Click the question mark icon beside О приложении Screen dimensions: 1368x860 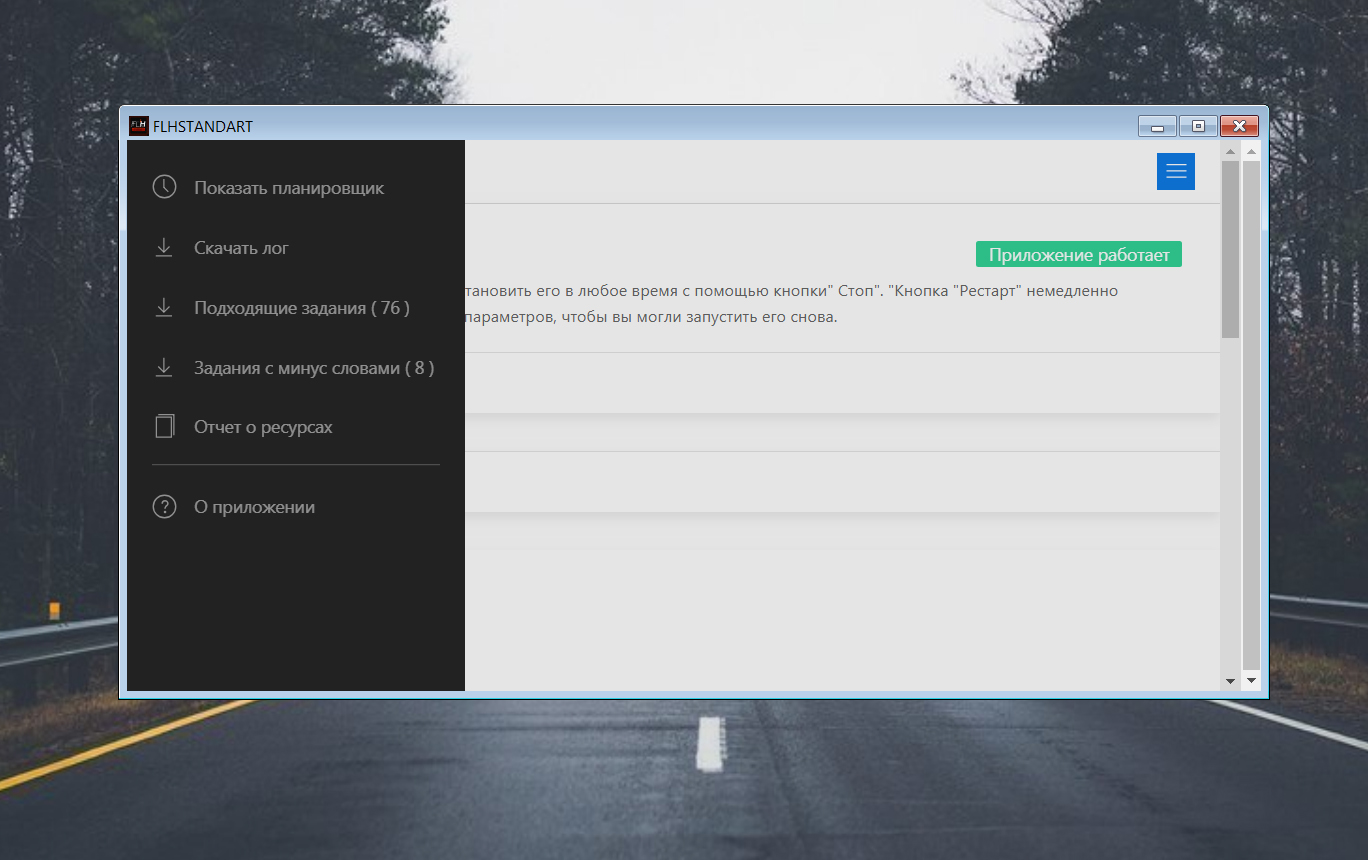(164, 507)
